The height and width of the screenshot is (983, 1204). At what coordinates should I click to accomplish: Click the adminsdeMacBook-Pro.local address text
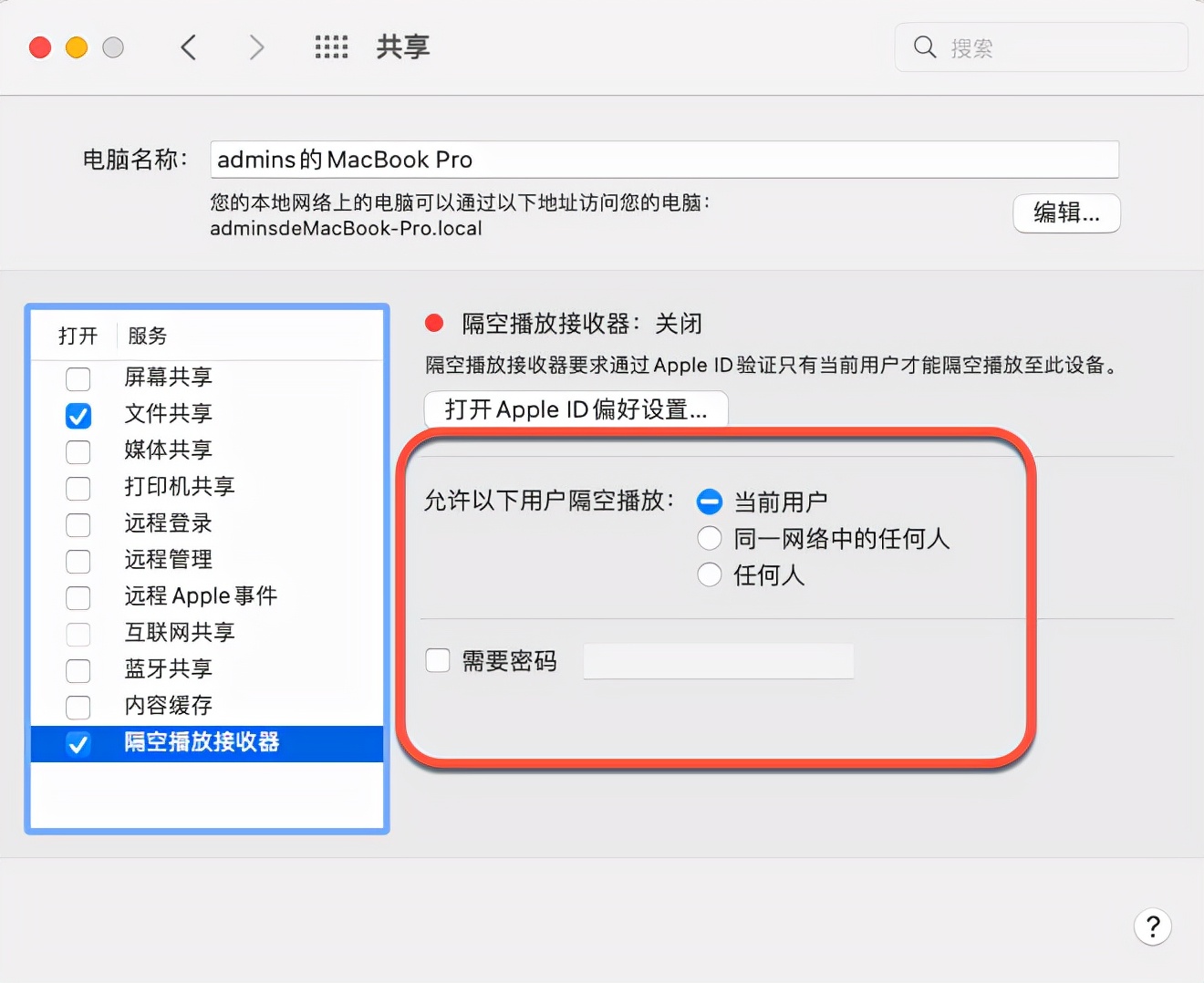(x=346, y=228)
